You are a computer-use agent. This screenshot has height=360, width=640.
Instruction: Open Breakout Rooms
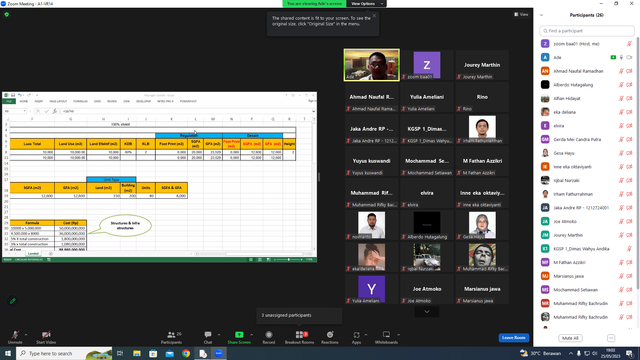[x=299, y=337]
